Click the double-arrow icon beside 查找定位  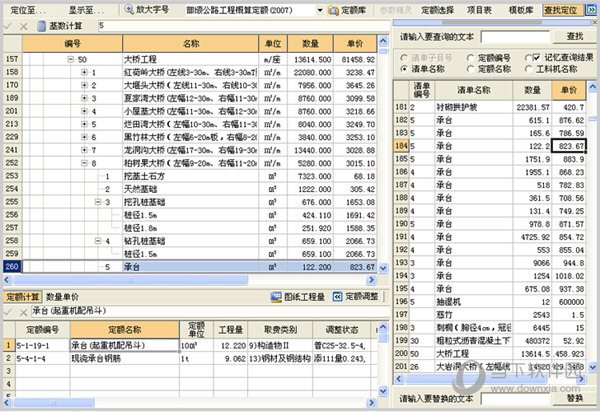(591, 10)
